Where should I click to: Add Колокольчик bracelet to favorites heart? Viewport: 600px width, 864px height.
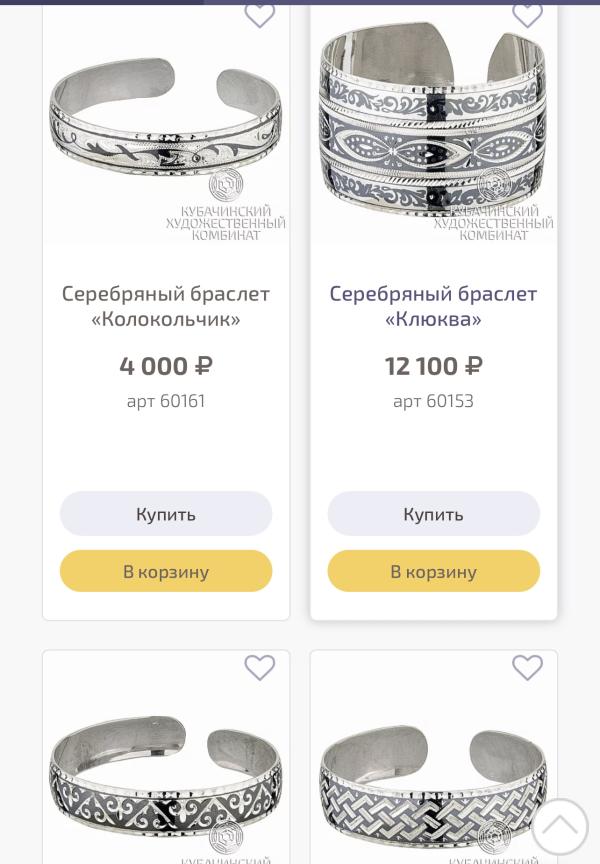tap(260, 15)
